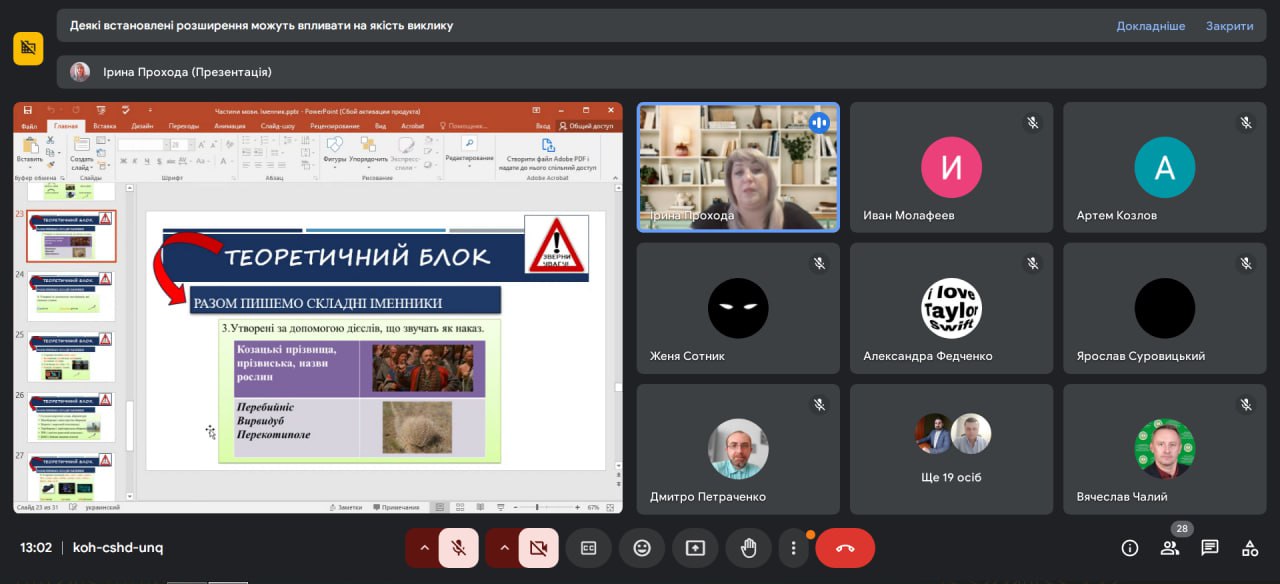Viewport: 1280px width, 584px height.
Task: Click the I love Taylor Swift avatar
Action: pyautogui.click(x=951, y=308)
